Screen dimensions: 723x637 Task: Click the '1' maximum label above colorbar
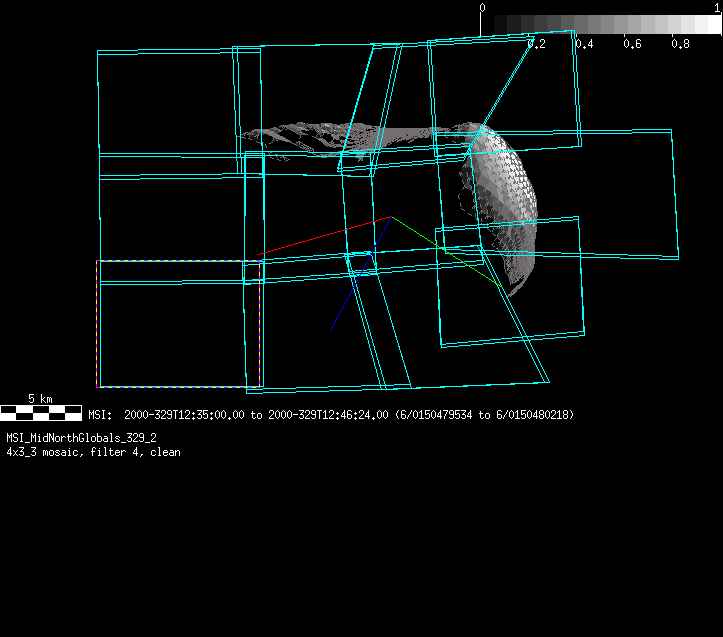[717, 7]
